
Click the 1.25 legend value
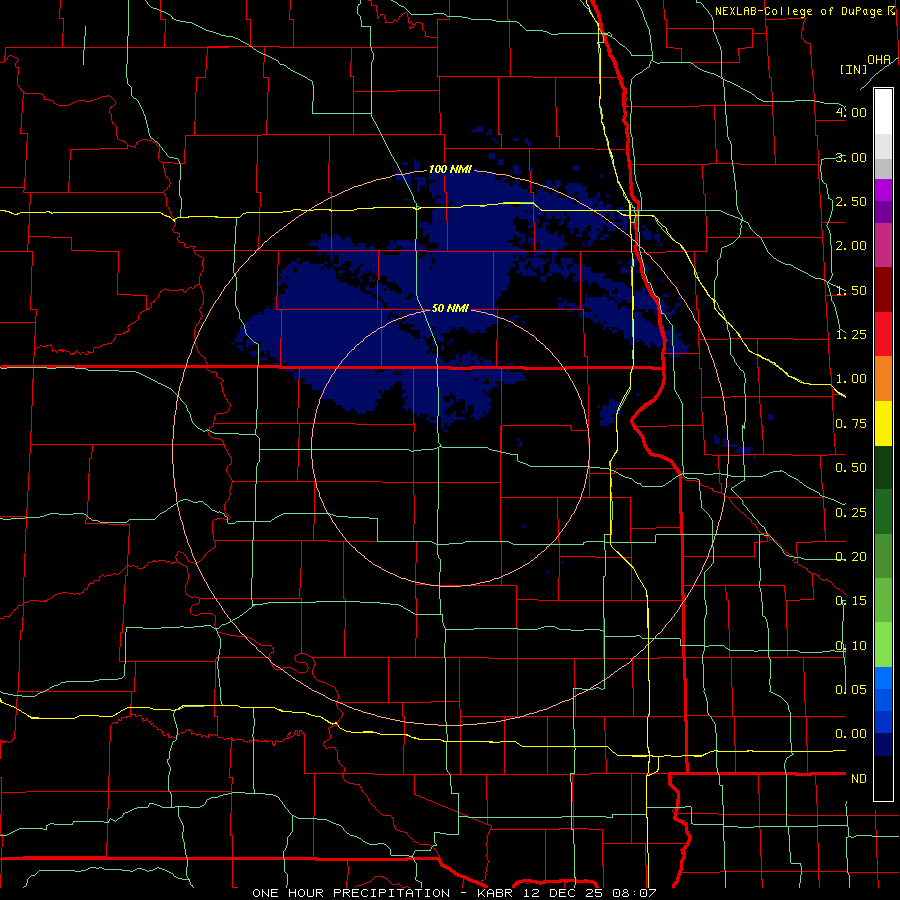851,335
